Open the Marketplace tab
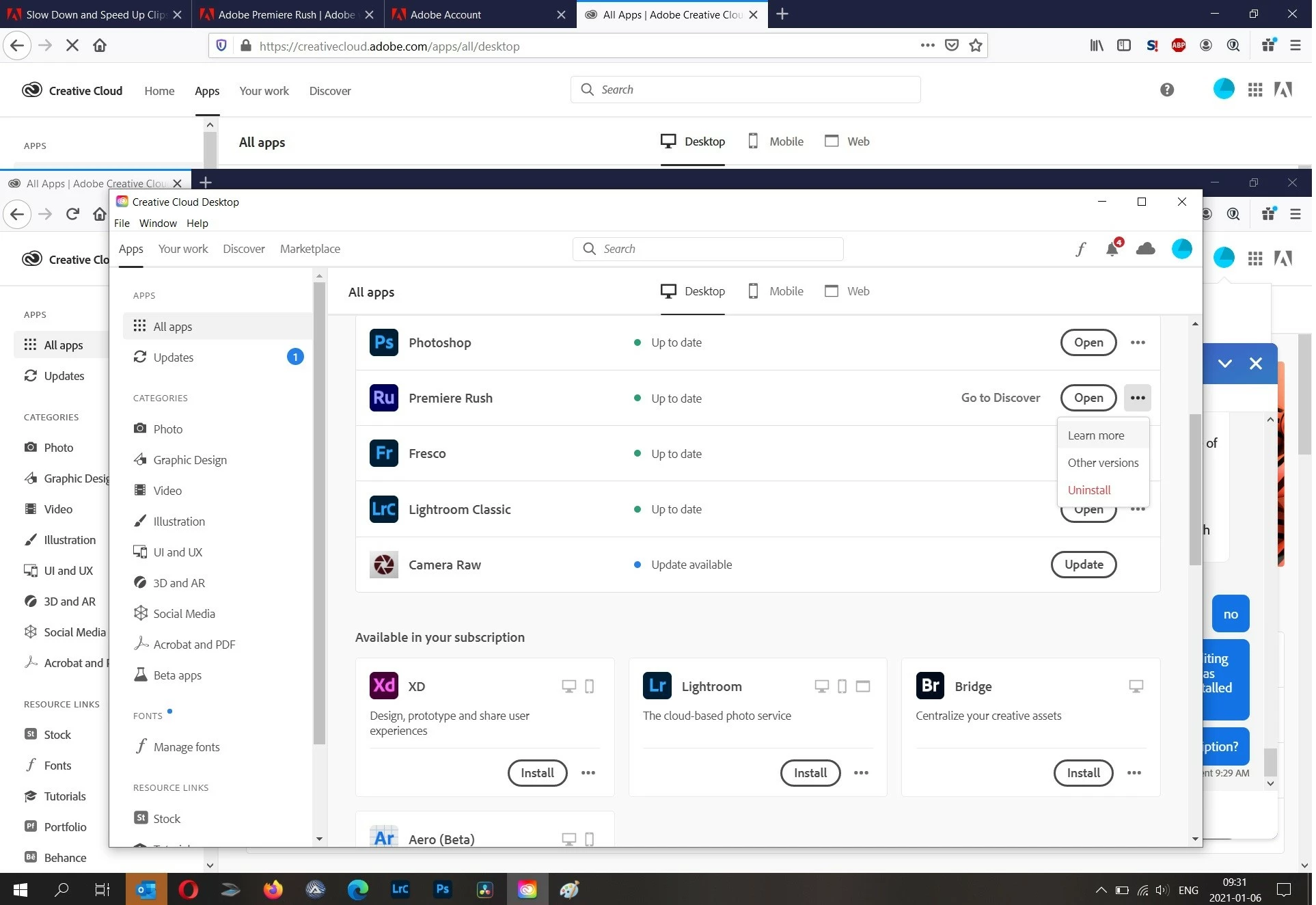This screenshot has width=1316, height=905. coord(311,250)
